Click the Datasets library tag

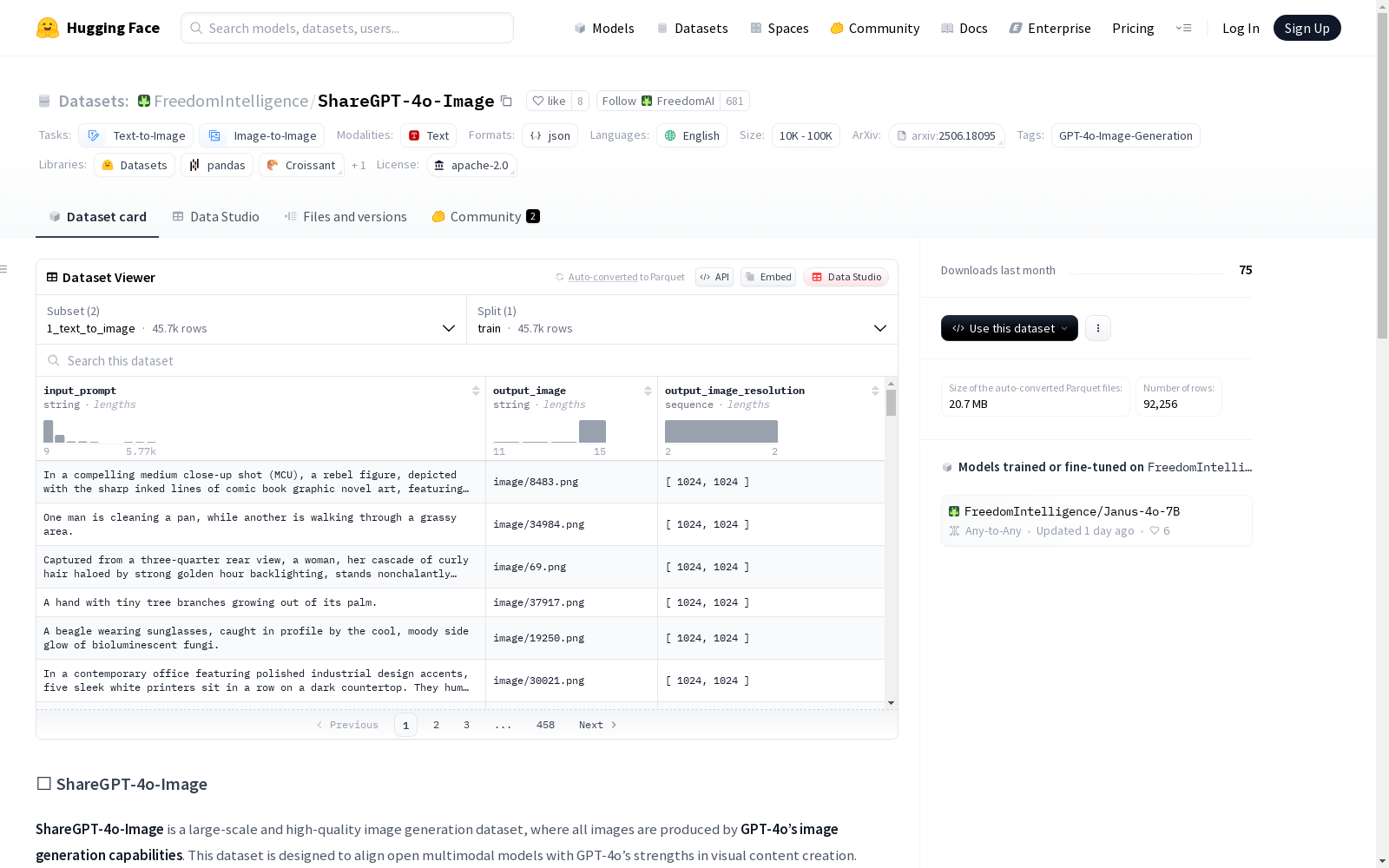[135, 165]
